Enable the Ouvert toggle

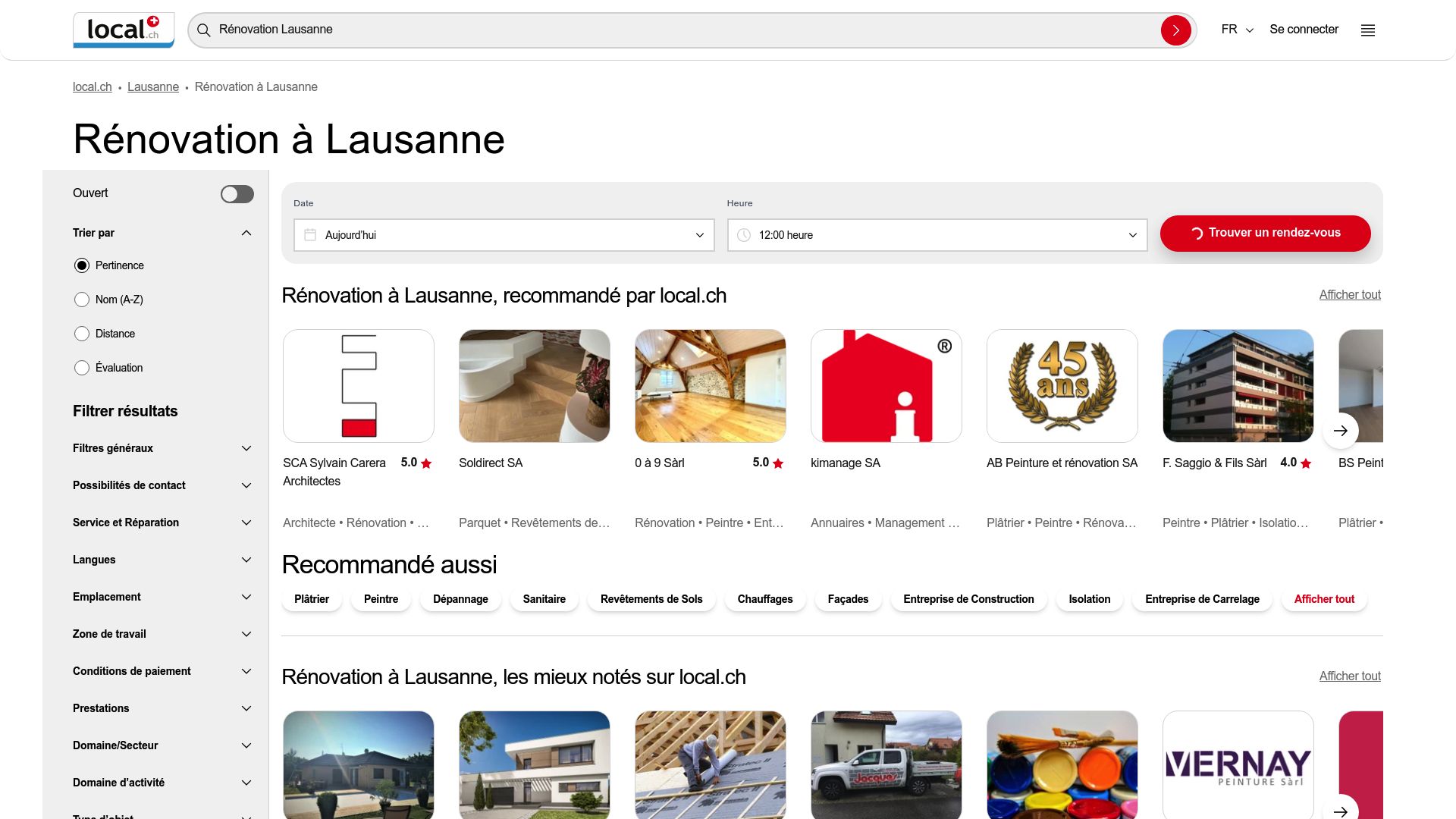[x=237, y=193]
